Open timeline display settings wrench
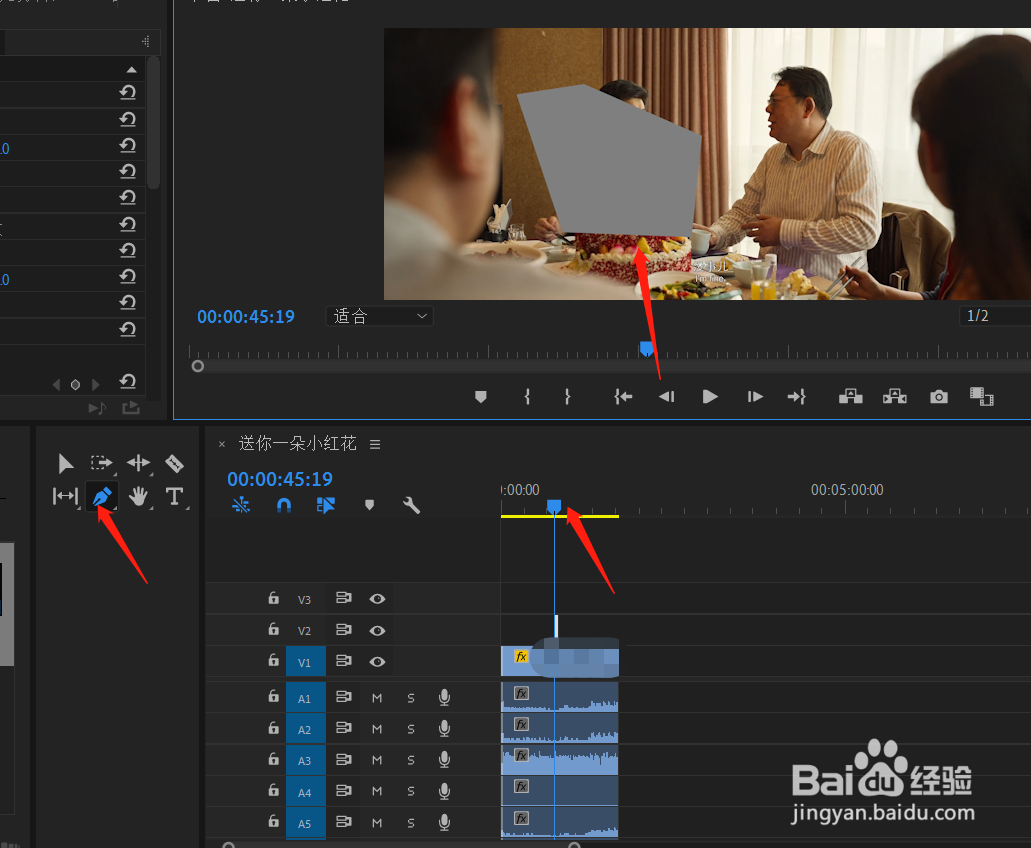This screenshot has height=848, width=1031. tap(412, 505)
